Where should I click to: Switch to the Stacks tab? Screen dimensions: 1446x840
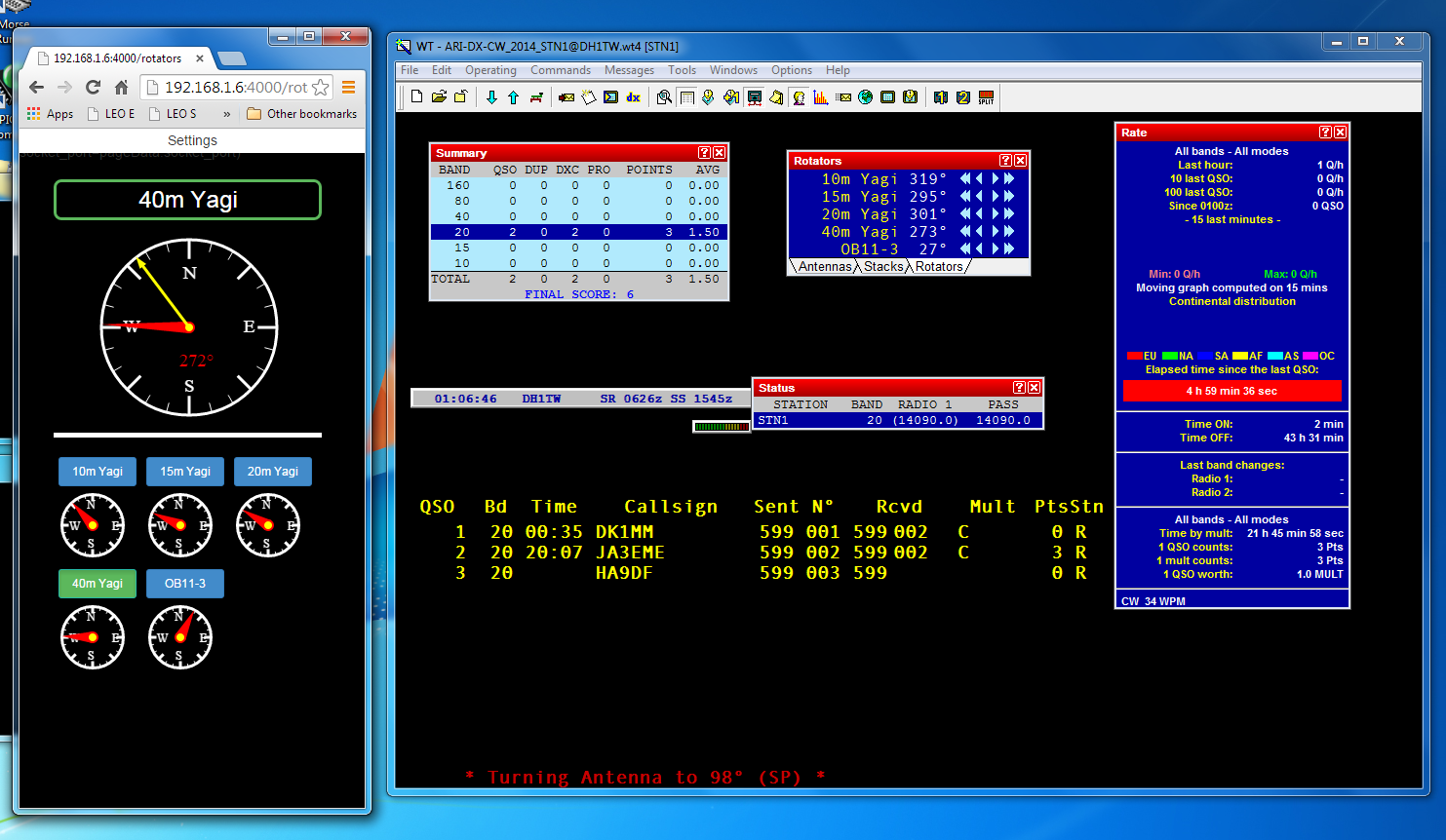click(x=883, y=266)
